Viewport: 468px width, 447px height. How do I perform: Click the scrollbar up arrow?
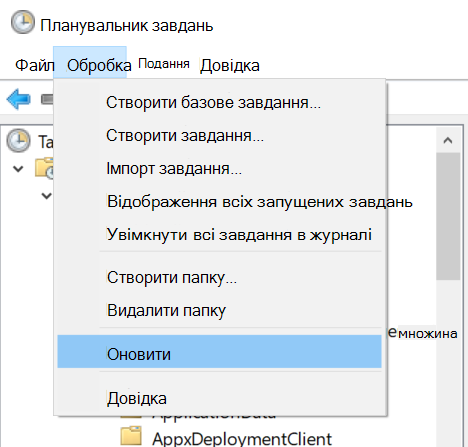point(448,140)
